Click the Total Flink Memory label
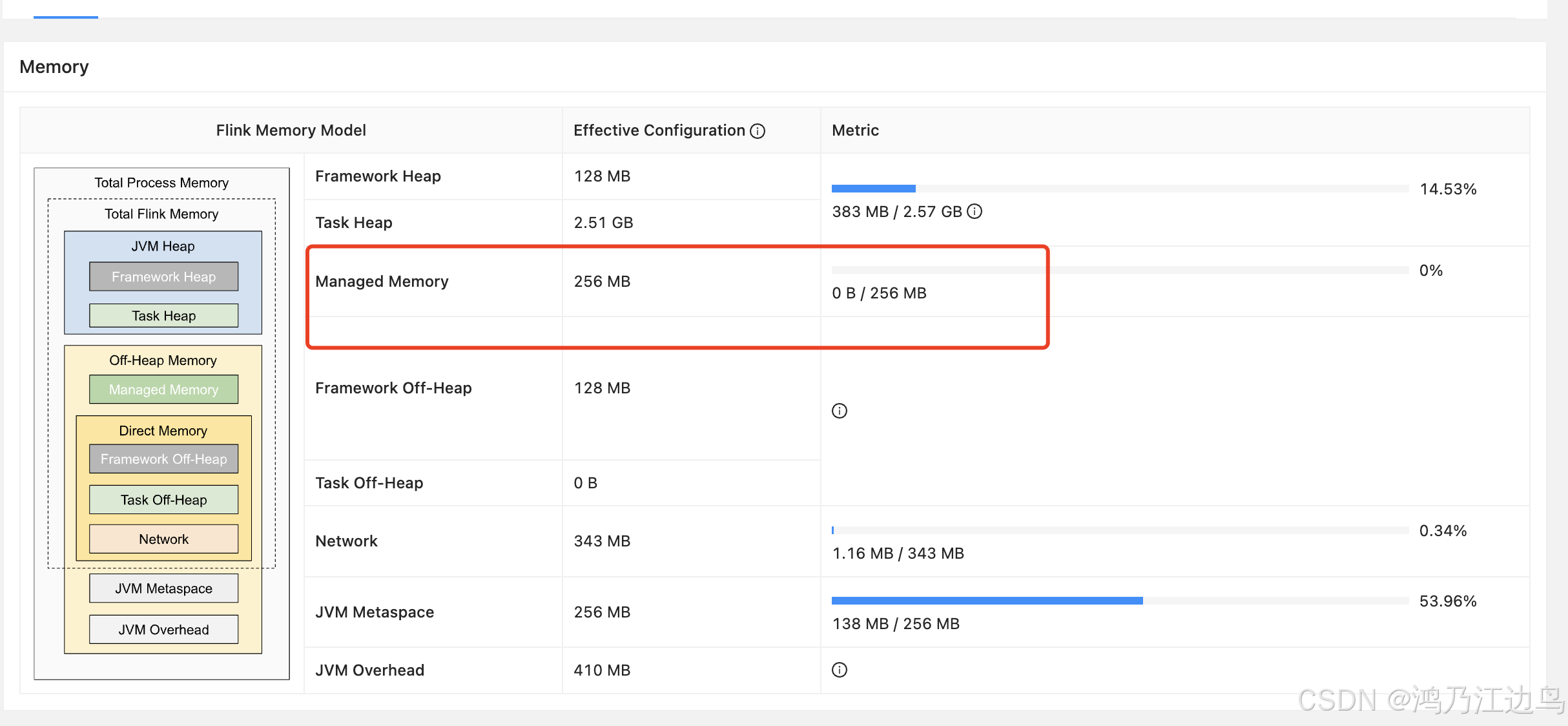1568x726 pixels. tap(161, 214)
